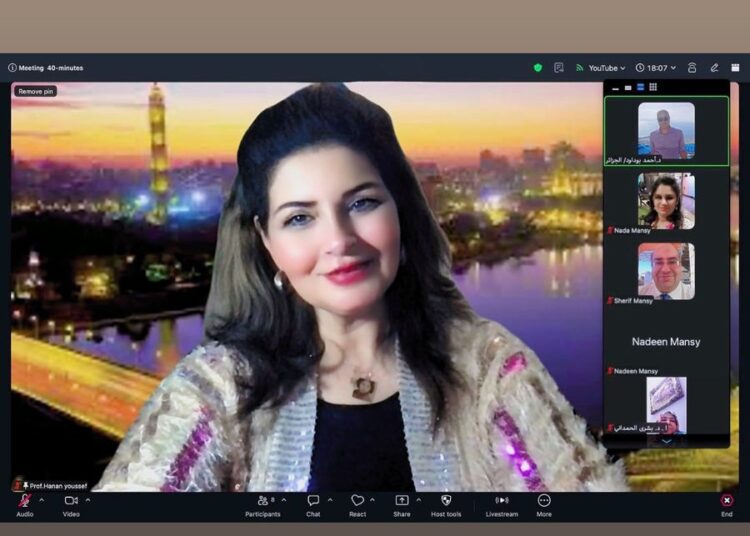This screenshot has height=536, width=750.
Task: Remove pin from main video
Action: point(36,91)
